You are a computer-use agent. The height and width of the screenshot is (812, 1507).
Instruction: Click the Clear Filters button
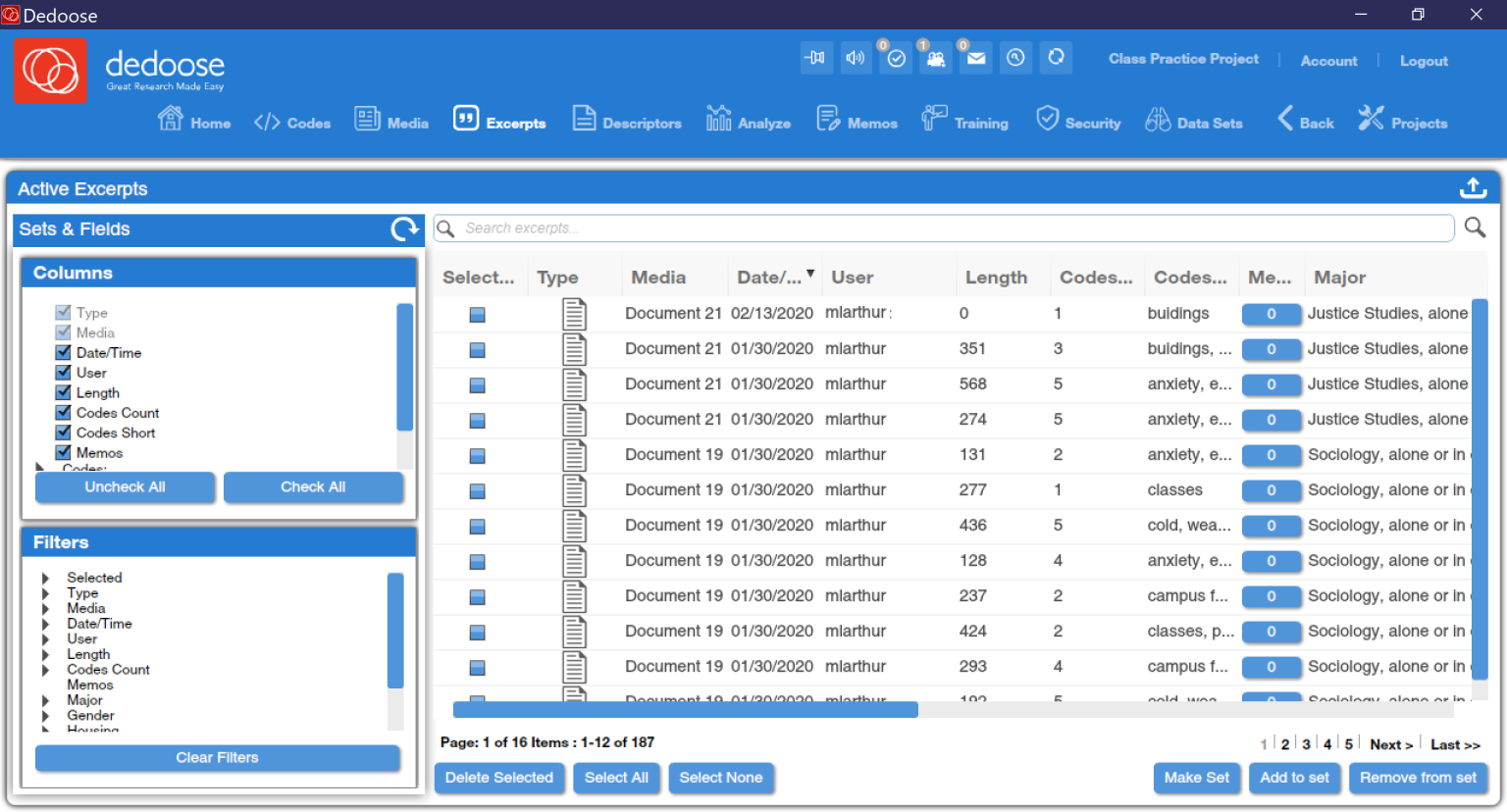[x=217, y=757]
